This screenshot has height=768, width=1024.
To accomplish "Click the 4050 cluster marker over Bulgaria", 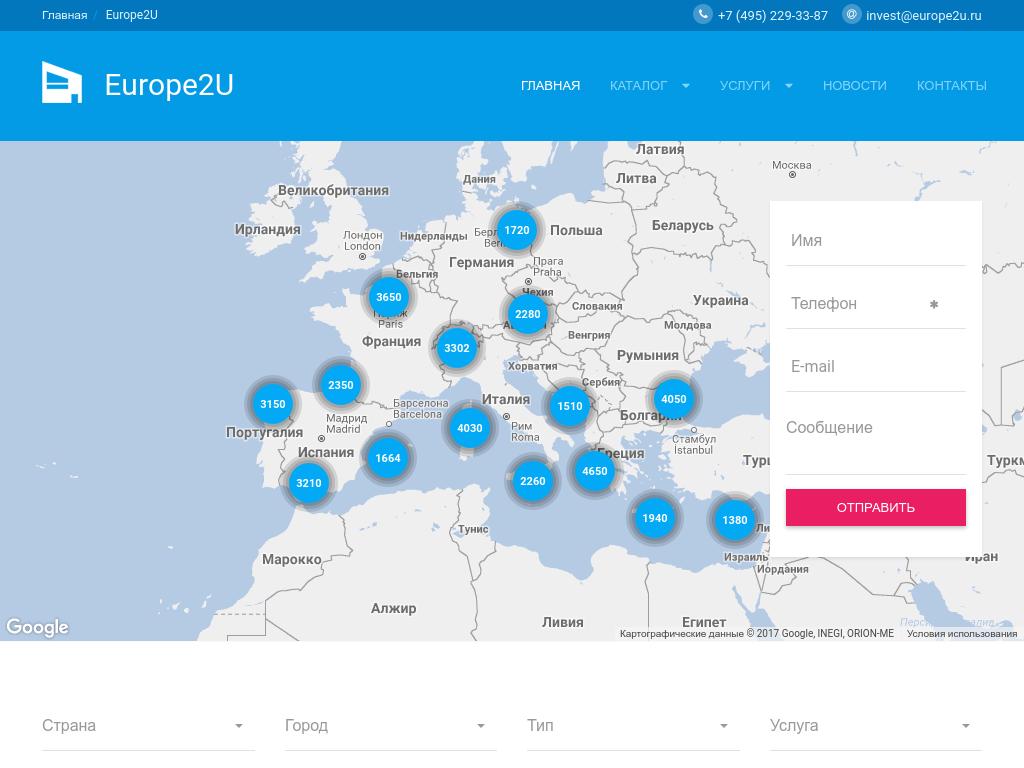I will point(674,399).
